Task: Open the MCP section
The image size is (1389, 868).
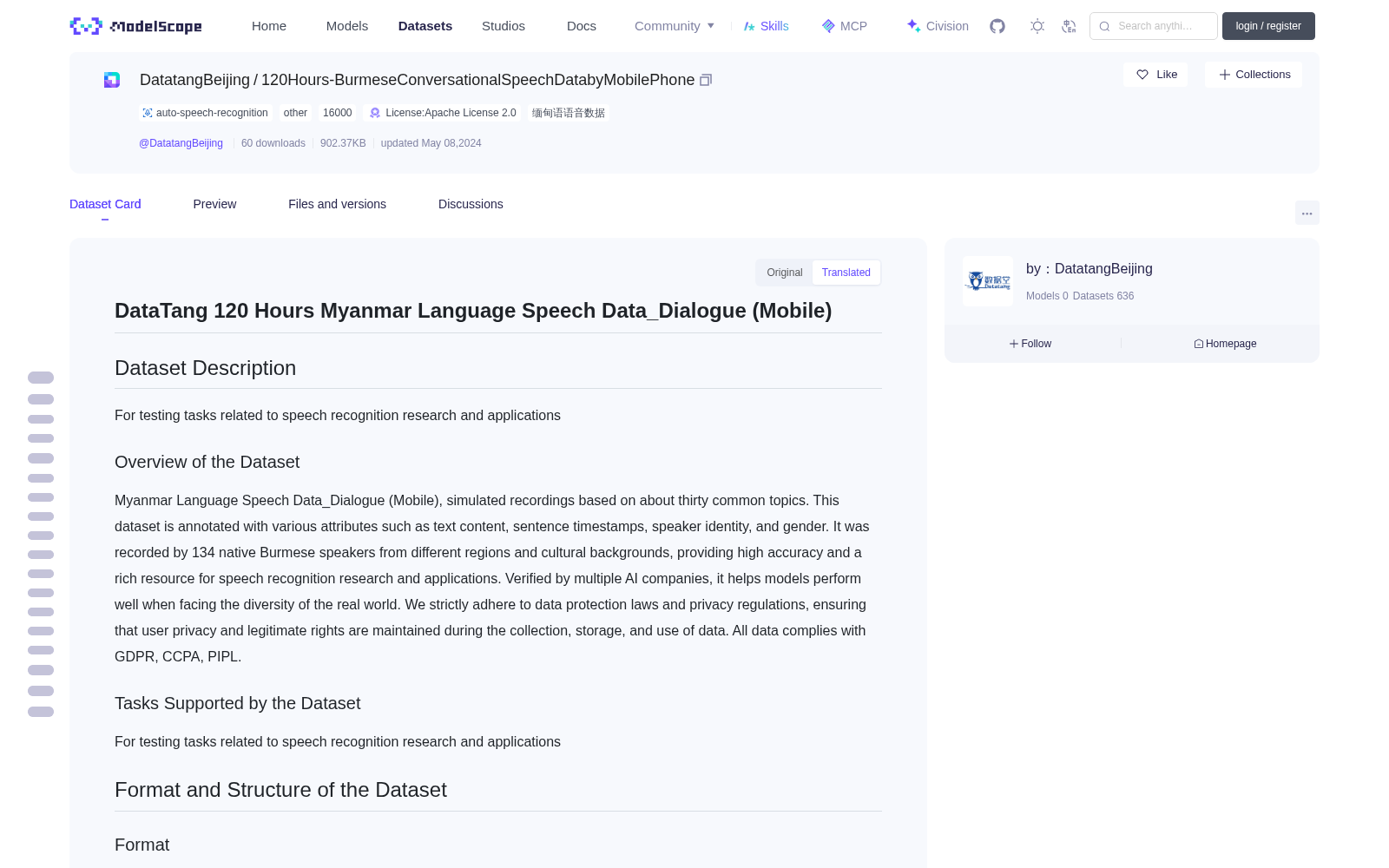Action: pyautogui.click(x=845, y=26)
